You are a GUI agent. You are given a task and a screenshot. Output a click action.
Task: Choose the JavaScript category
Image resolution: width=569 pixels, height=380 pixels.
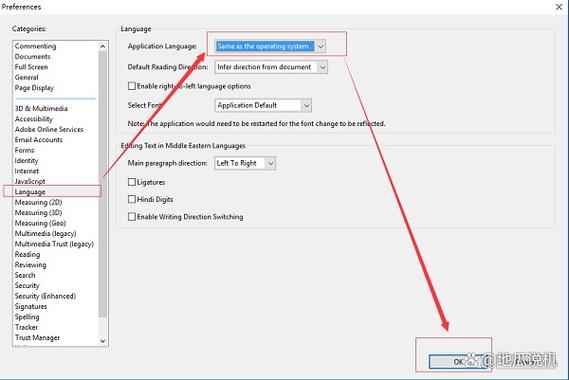[30, 181]
